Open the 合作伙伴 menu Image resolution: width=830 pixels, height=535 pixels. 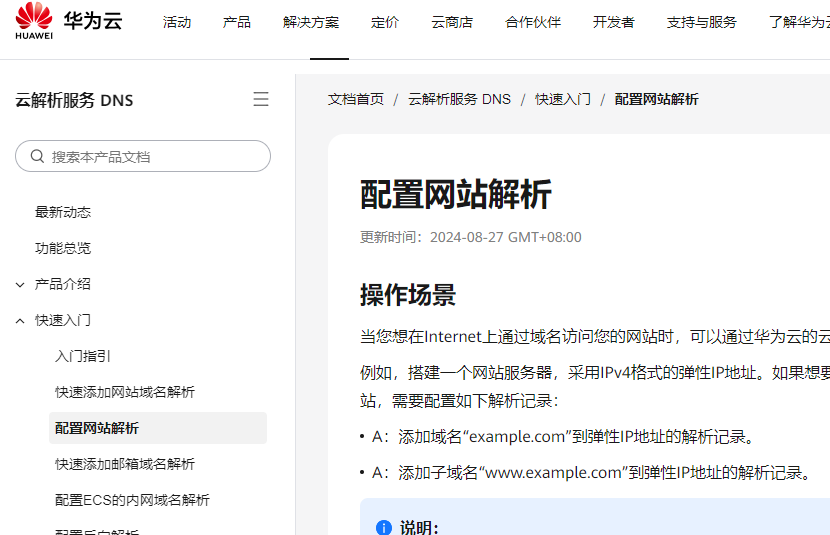click(x=533, y=22)
